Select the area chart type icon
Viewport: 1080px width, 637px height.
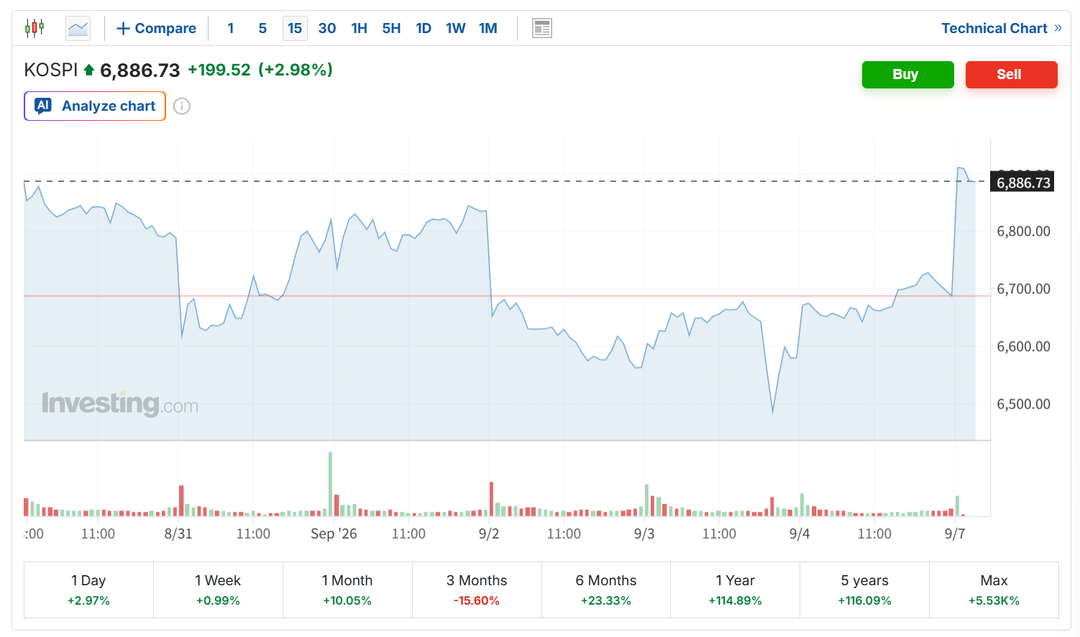[78, 28]
